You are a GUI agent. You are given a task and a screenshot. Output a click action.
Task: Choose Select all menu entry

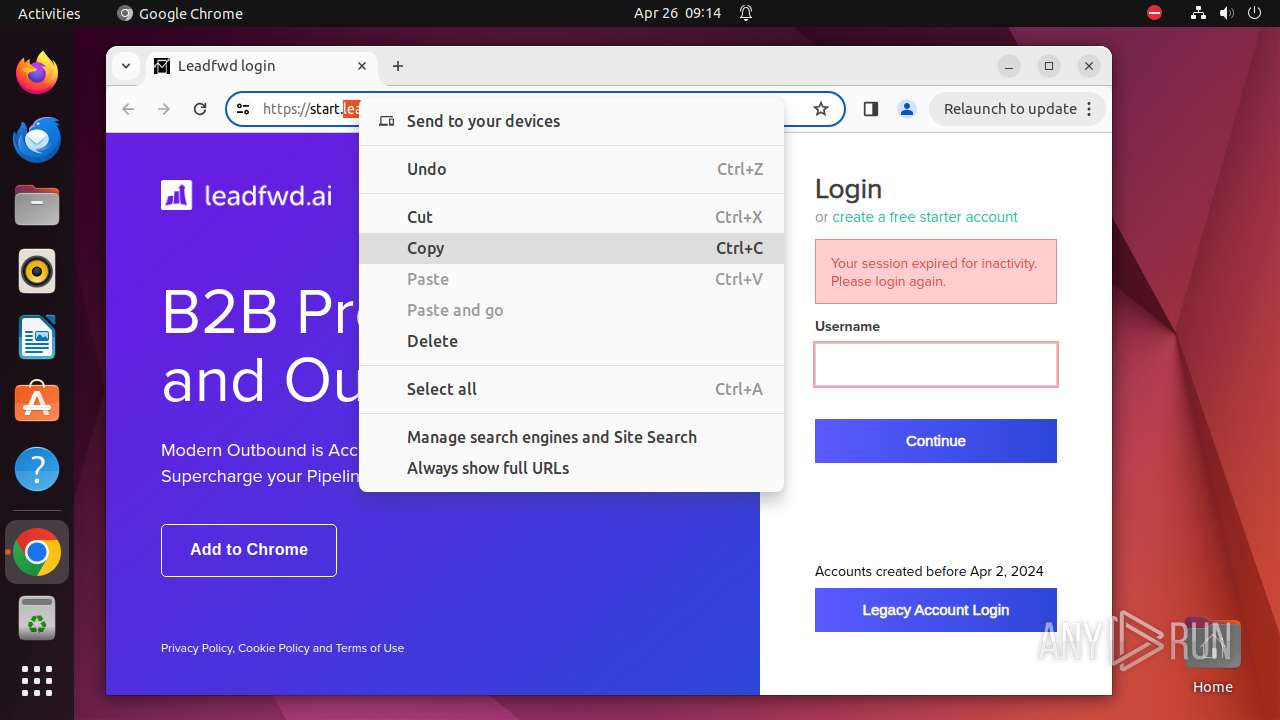pos(571,389)
